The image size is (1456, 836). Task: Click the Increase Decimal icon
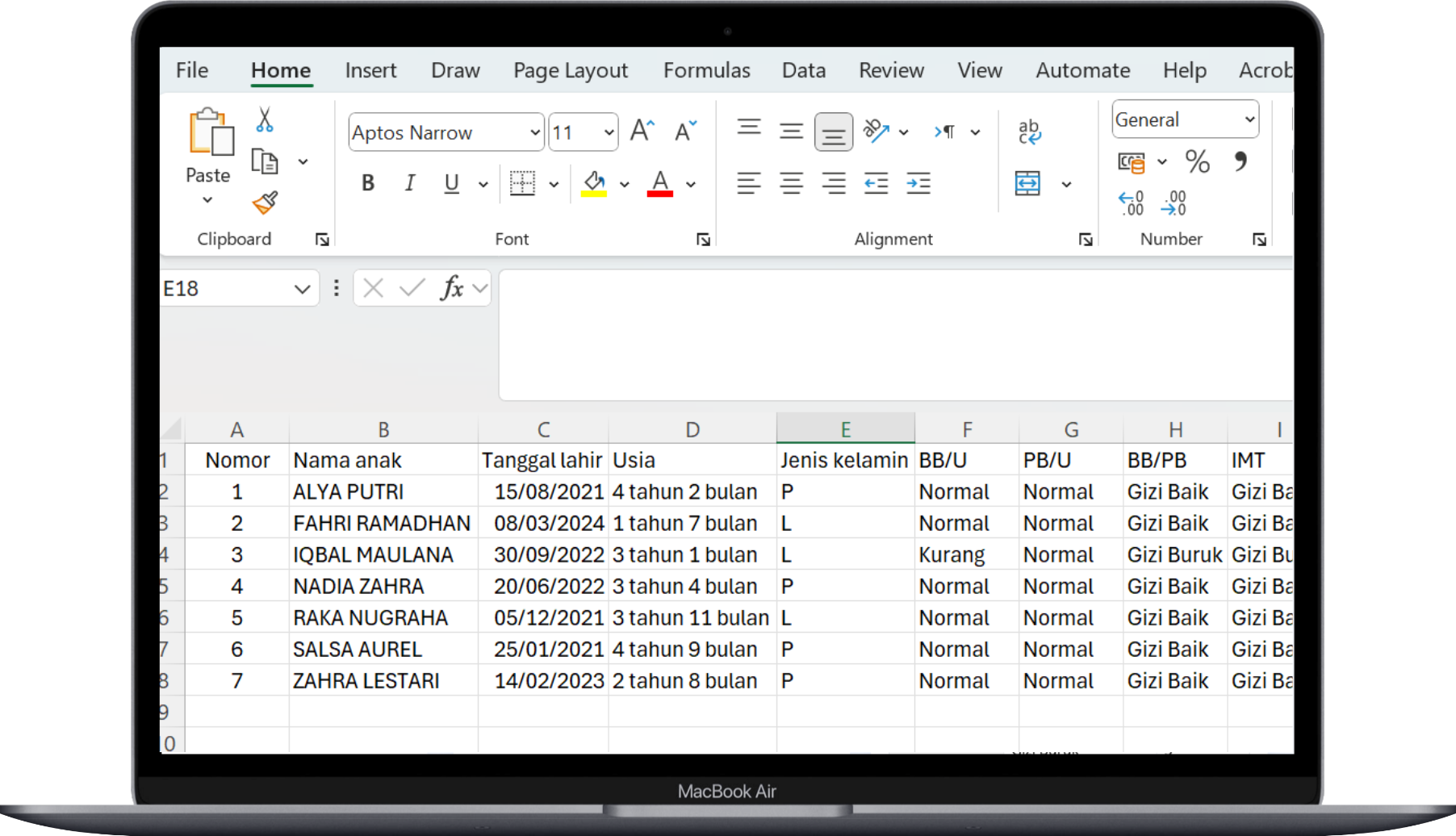[x=1131, y=203]
